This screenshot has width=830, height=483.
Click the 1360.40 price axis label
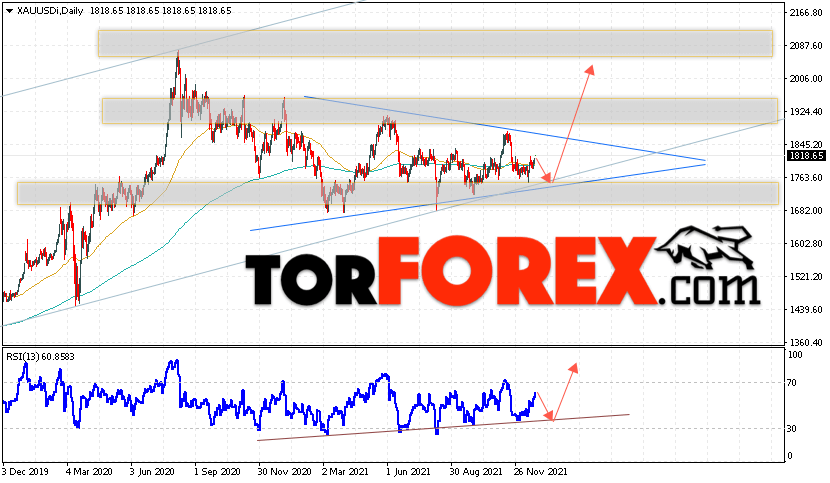806,343
